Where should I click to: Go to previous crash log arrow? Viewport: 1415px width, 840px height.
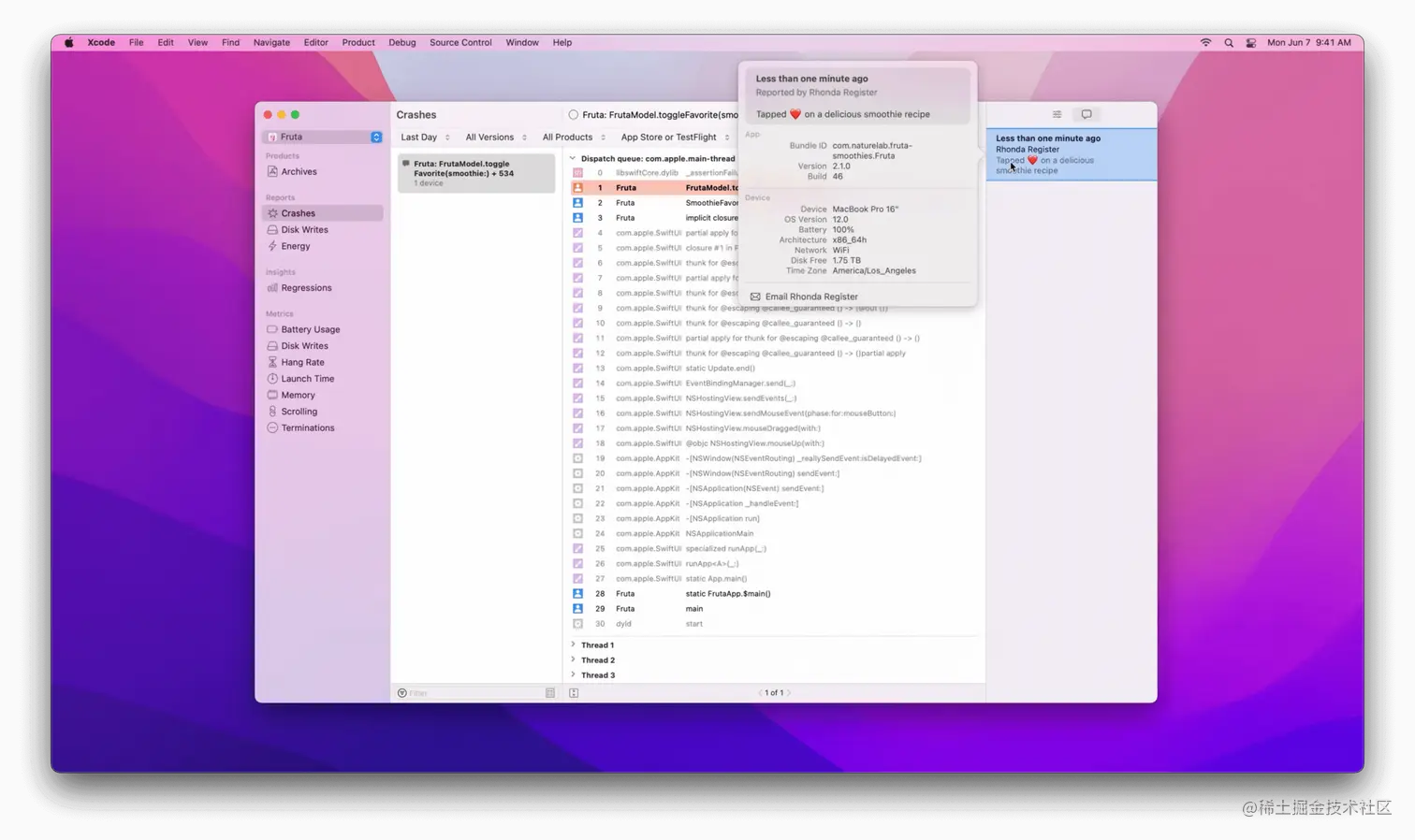click(760, 693)
